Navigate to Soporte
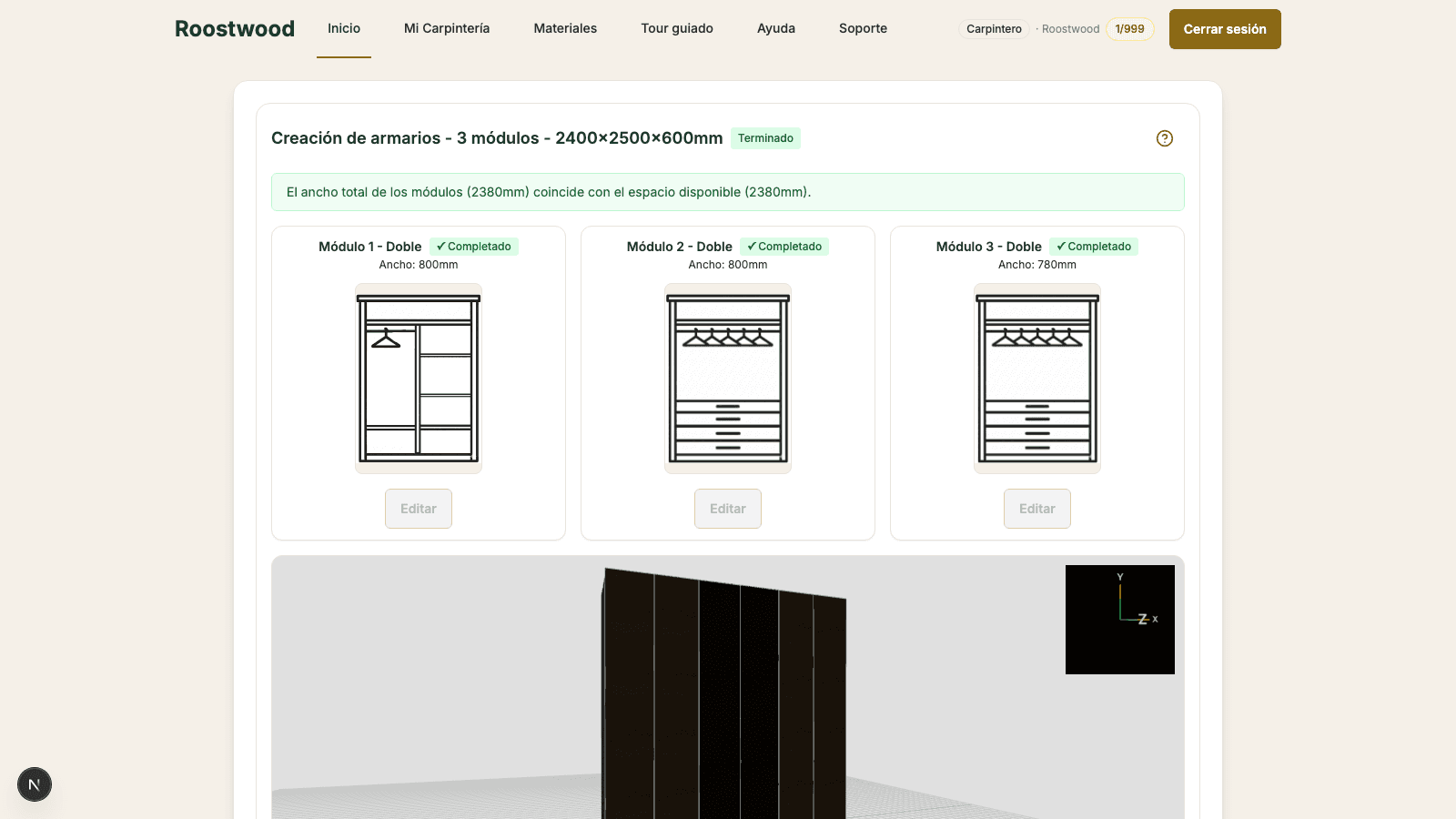1456x819 pixels. [863, 28]
